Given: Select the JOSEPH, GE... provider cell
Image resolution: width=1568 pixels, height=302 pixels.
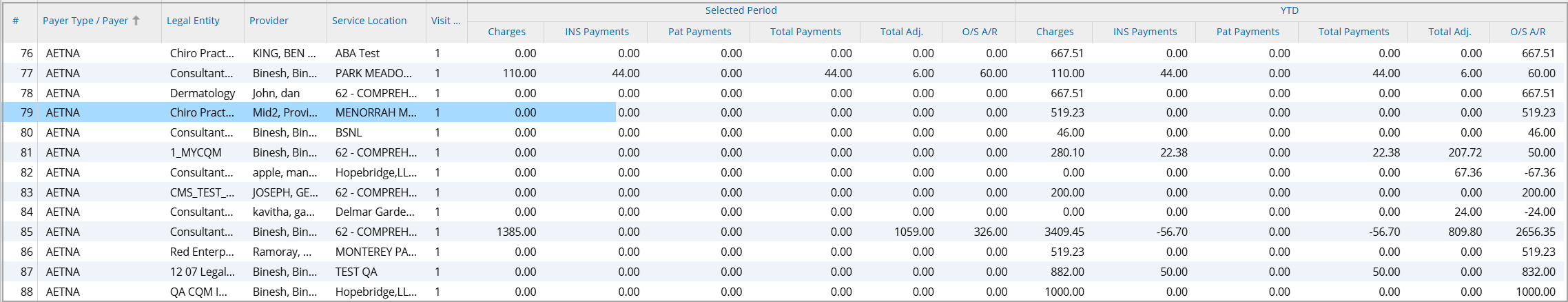Looking at the screenshot, I should point(285,192).
